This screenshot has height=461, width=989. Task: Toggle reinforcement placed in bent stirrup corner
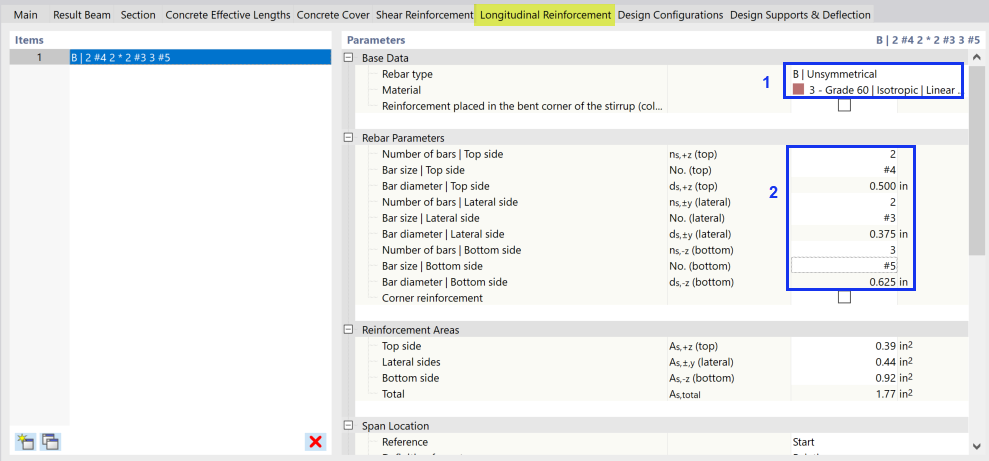tap(844, 106)
